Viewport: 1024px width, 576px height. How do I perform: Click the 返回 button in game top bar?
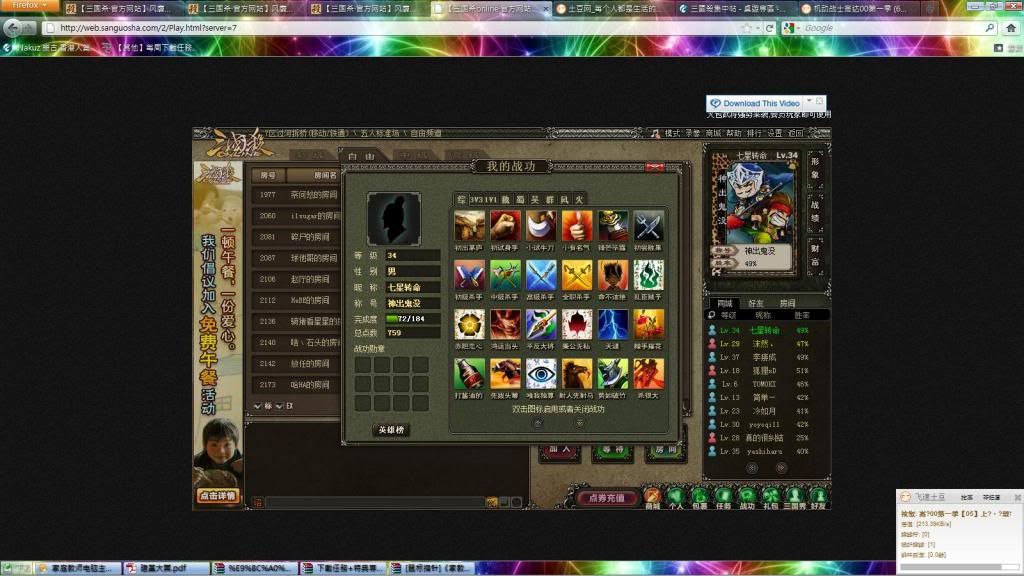(x=795, y=133)
